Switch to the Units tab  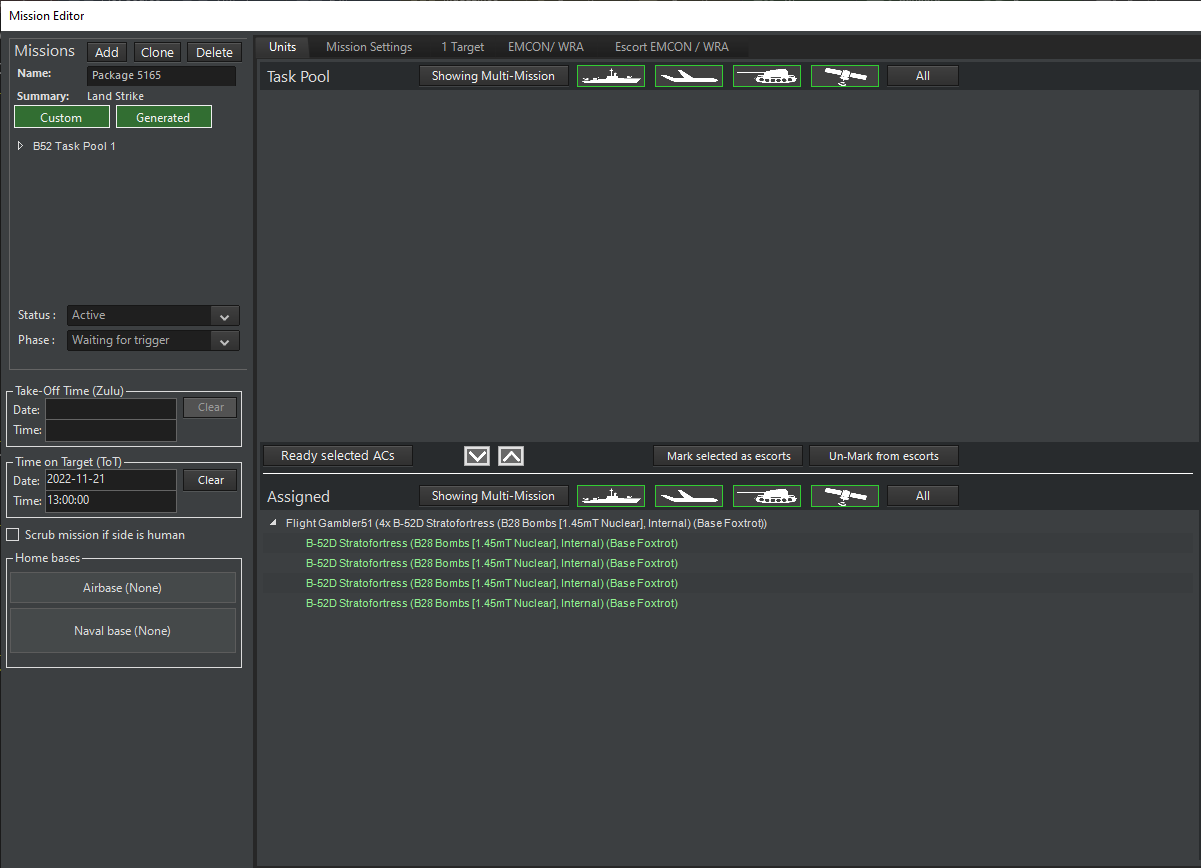pos(283,47)
